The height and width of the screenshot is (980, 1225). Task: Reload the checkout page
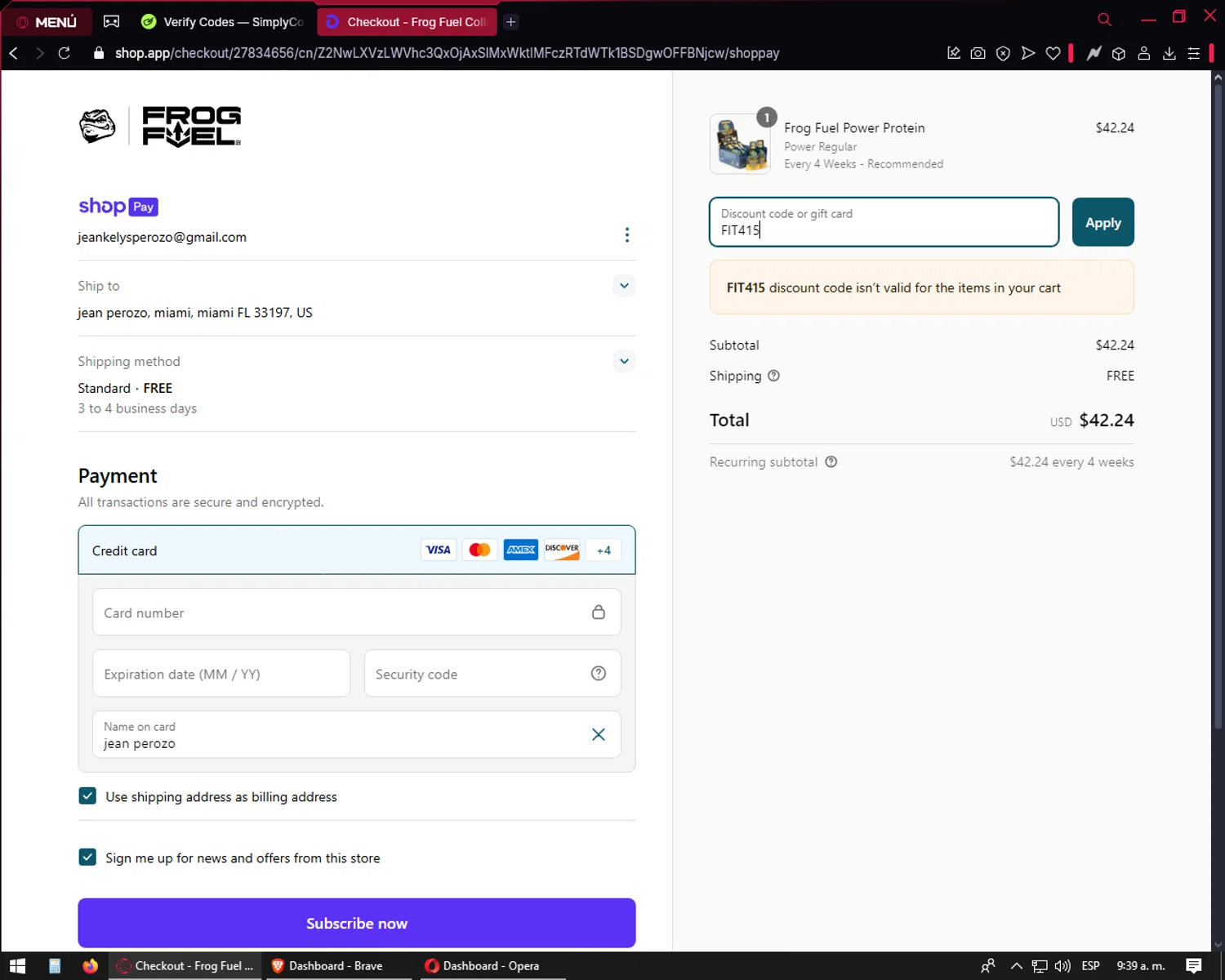(x=65, y=53)
